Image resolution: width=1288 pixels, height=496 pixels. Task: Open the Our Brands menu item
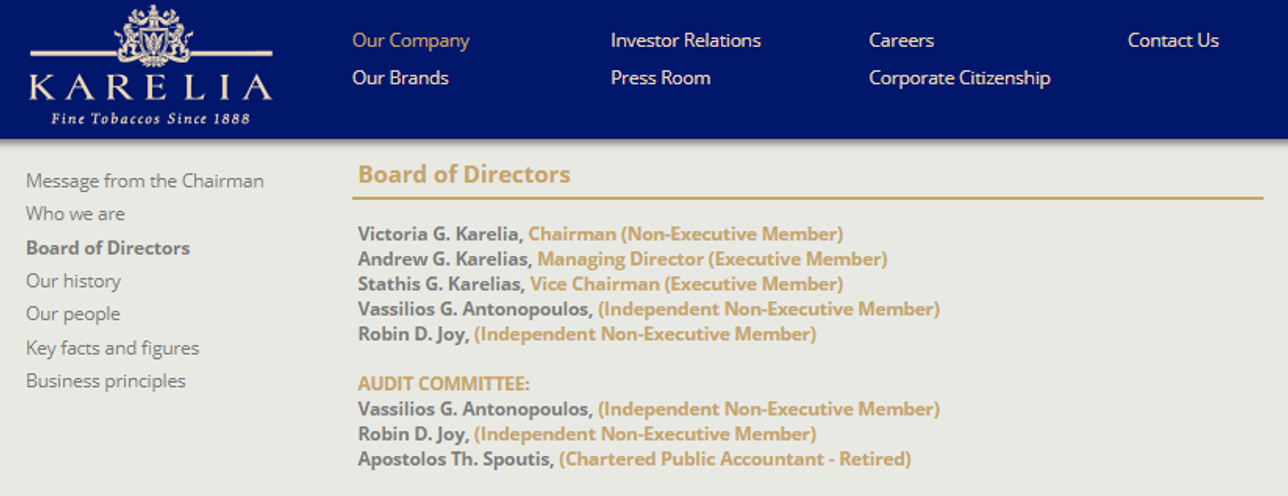pos(400,78)
